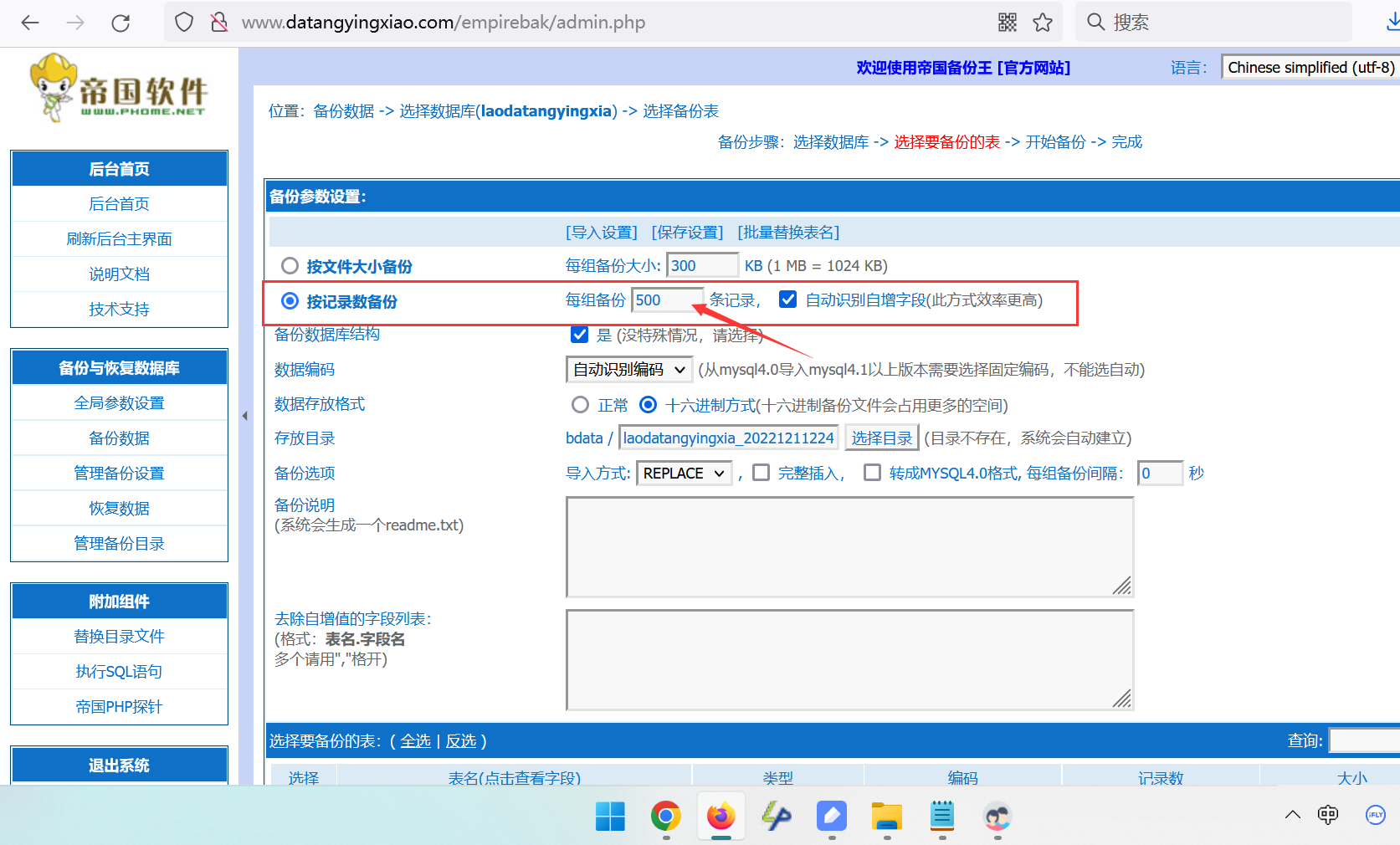Screen dimensions: 1400x845
Task: Collapse the left sidebar with the arrow
Action: 244,416
